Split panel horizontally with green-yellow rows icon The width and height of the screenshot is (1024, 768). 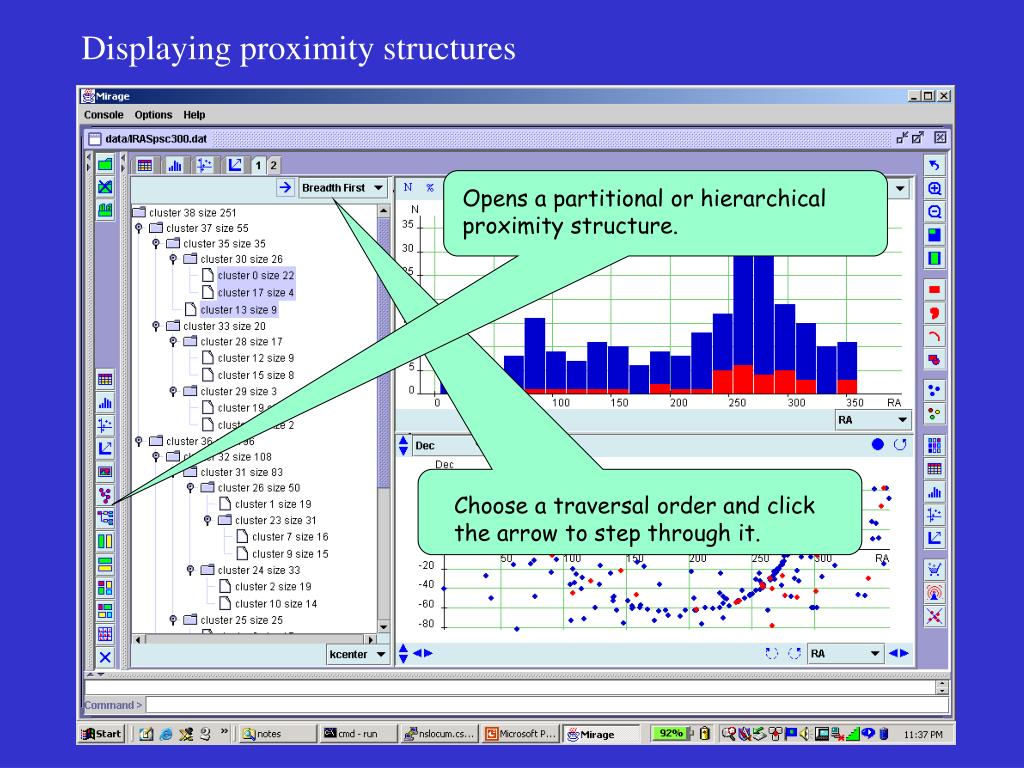point(105,564)
